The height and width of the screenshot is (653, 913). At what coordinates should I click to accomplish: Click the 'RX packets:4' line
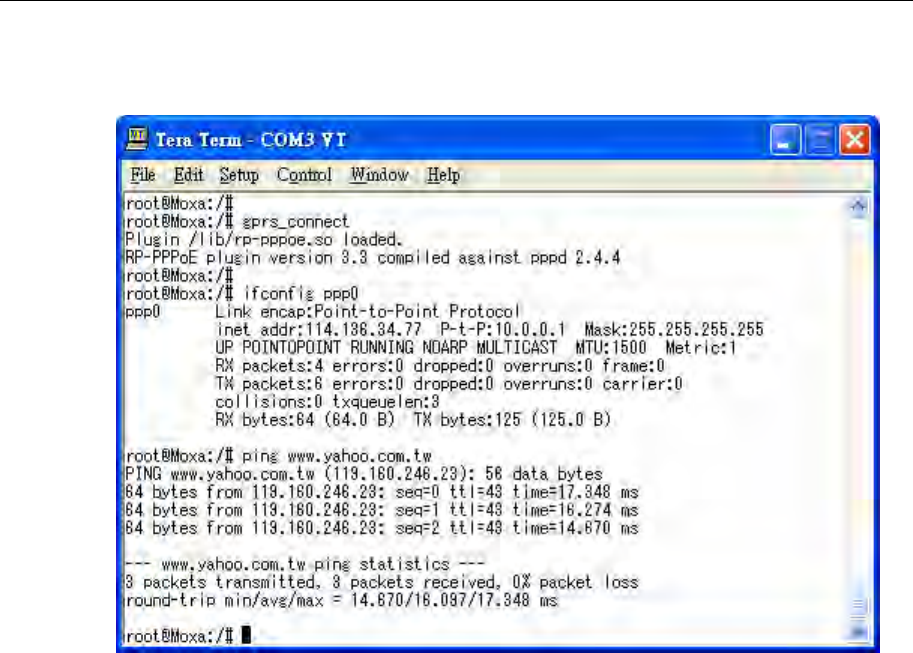click(440, 366)
